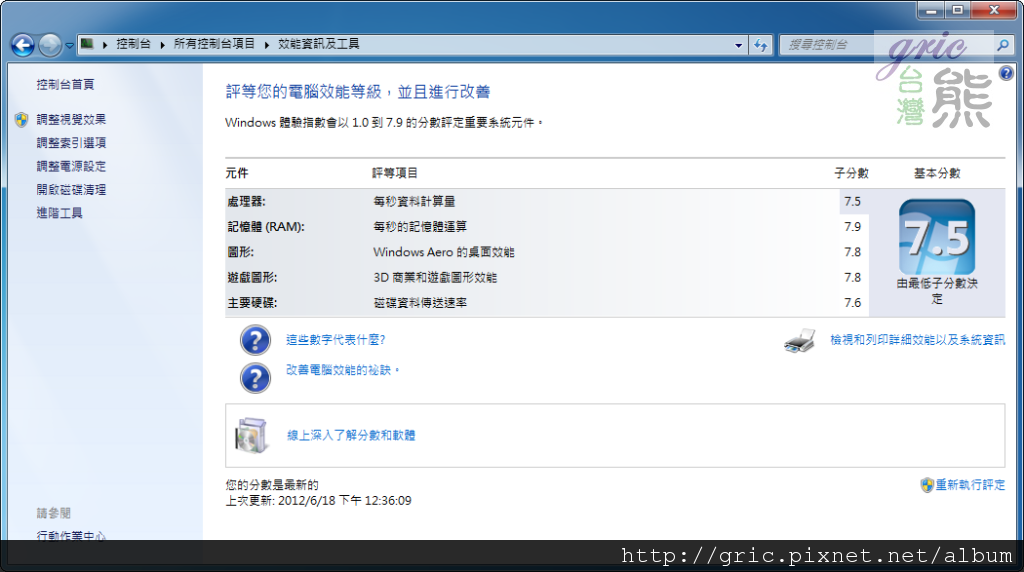This screenshot has width=1024, height=572.
Task: Click the forward navigation arrow button
Action: pyautogui.click(x=50, y=45)
